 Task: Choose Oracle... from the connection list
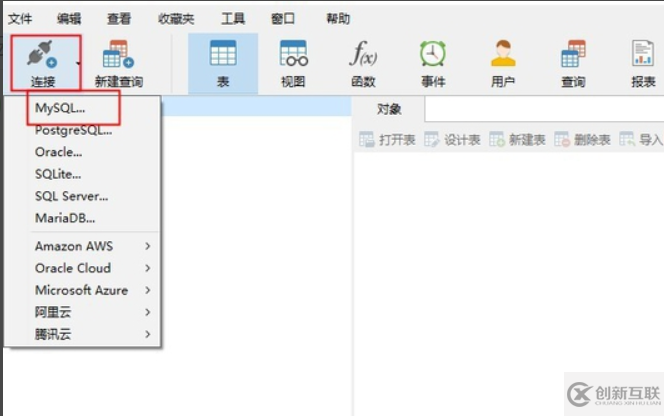[x=58, y=152]
